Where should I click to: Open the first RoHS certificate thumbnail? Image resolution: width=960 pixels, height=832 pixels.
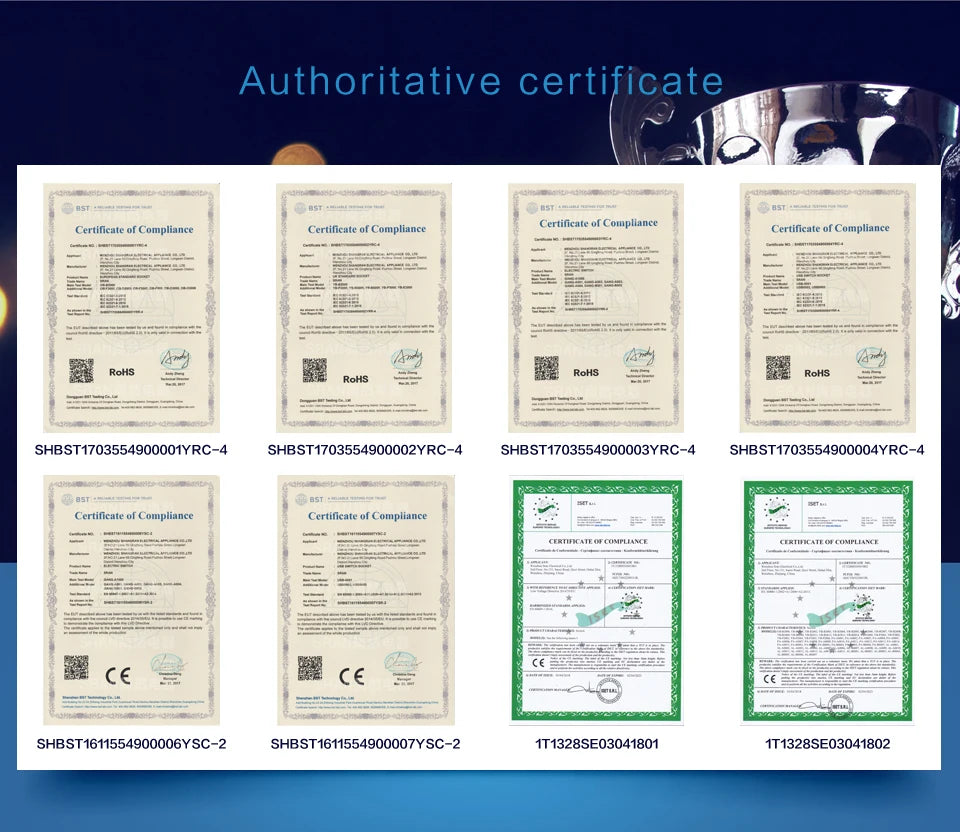coord(131,307)
